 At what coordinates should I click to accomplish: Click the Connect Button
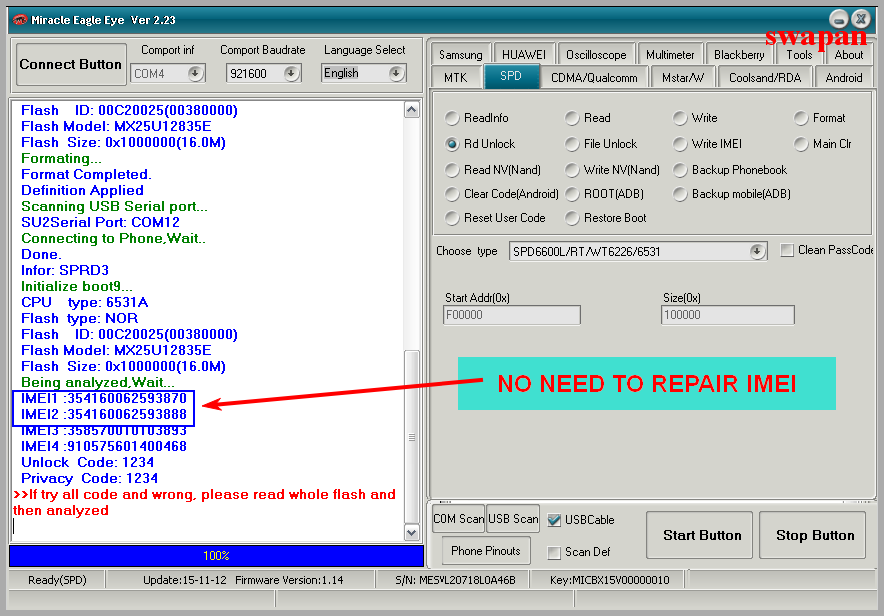tap(71, 64)
